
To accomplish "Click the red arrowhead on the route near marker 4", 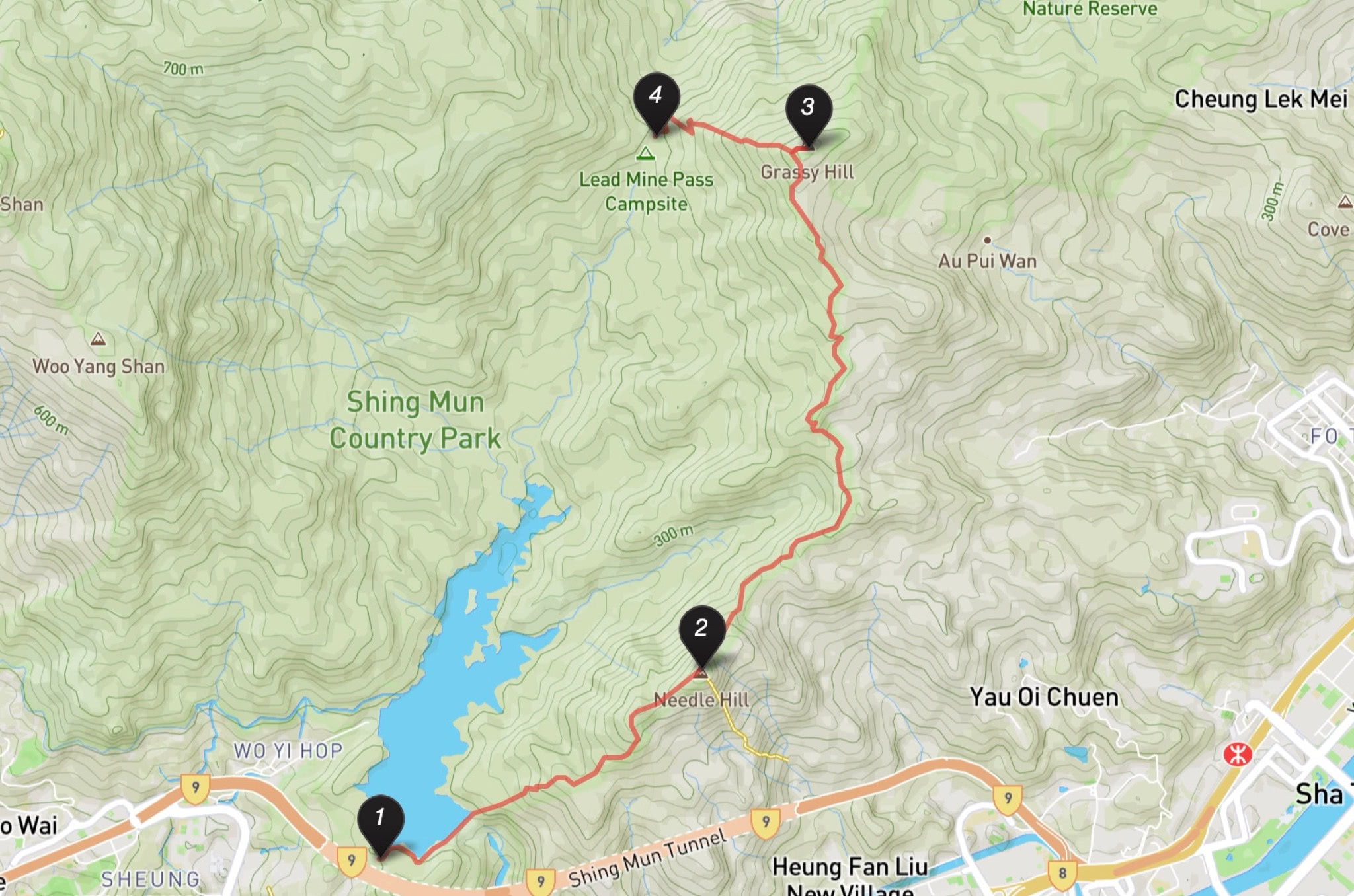I will coord(688,126).
